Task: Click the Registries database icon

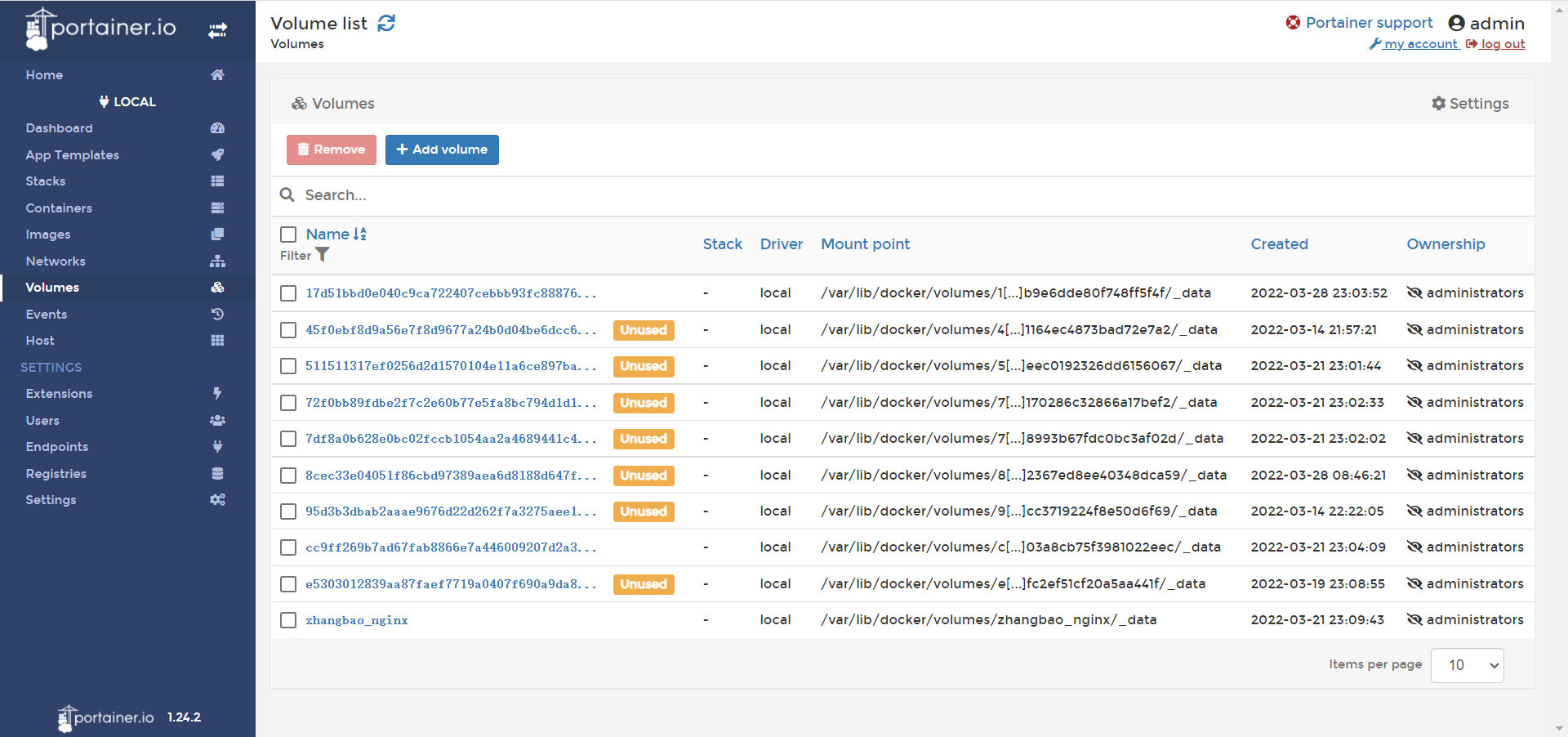Action: 217,474
